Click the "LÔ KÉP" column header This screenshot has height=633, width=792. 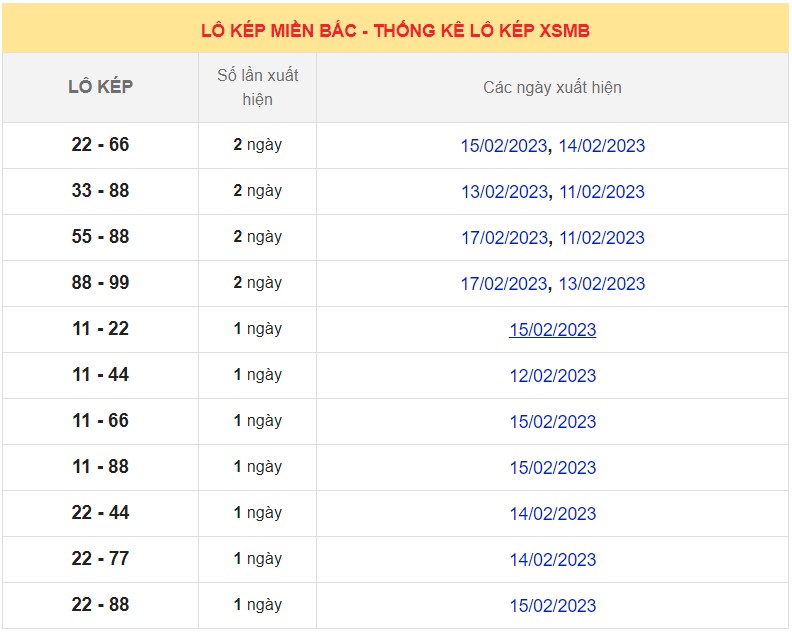coord(100,87)
